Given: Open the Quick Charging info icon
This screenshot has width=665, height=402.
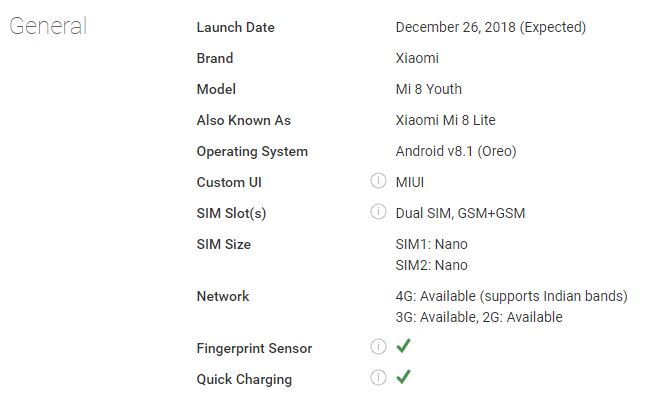Looking at the screenshot, I should [x=378, y=377].
